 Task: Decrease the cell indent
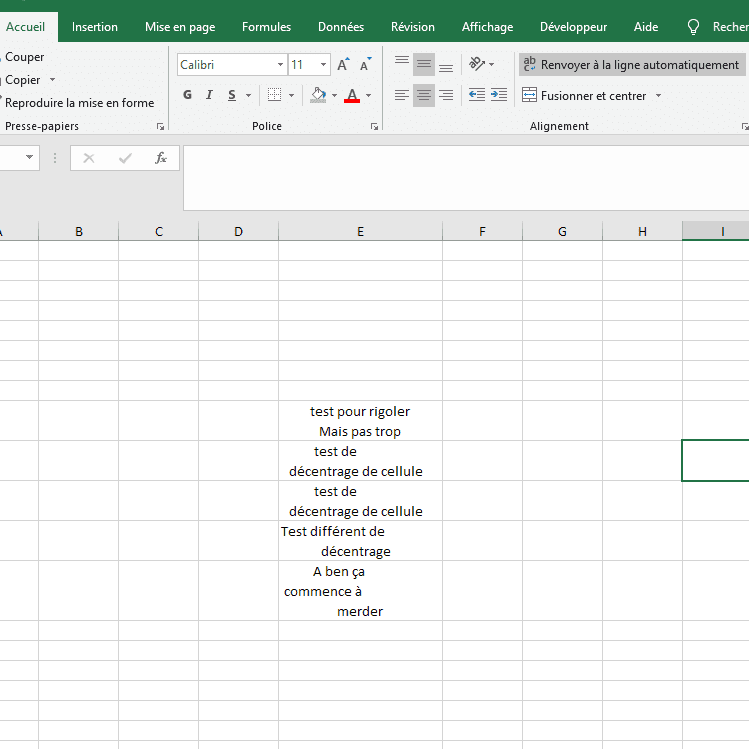click(x=477, y=95)
